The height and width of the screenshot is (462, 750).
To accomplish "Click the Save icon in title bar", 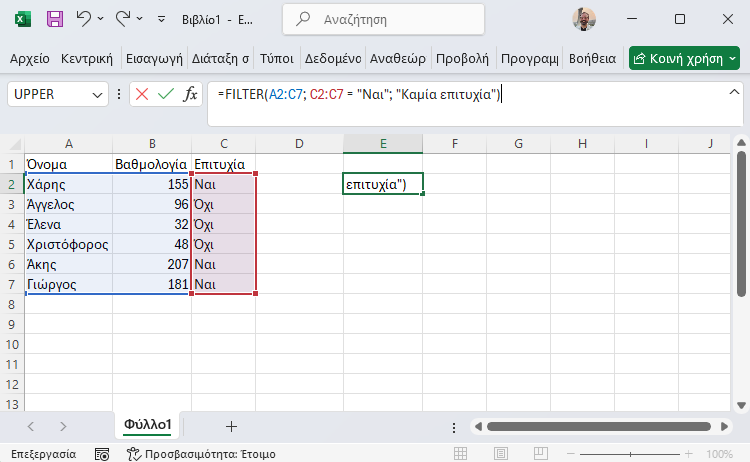I will (x=55, y=19).
